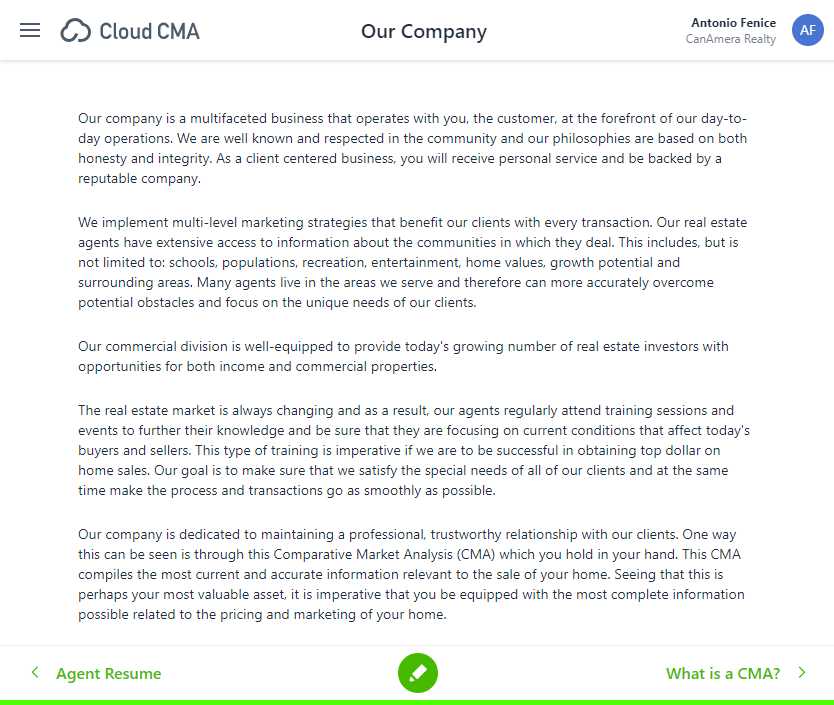Tap the edit pencil button at page bottom
The height and width of the screenshot is (705, 834).
[x=418, y=673]
